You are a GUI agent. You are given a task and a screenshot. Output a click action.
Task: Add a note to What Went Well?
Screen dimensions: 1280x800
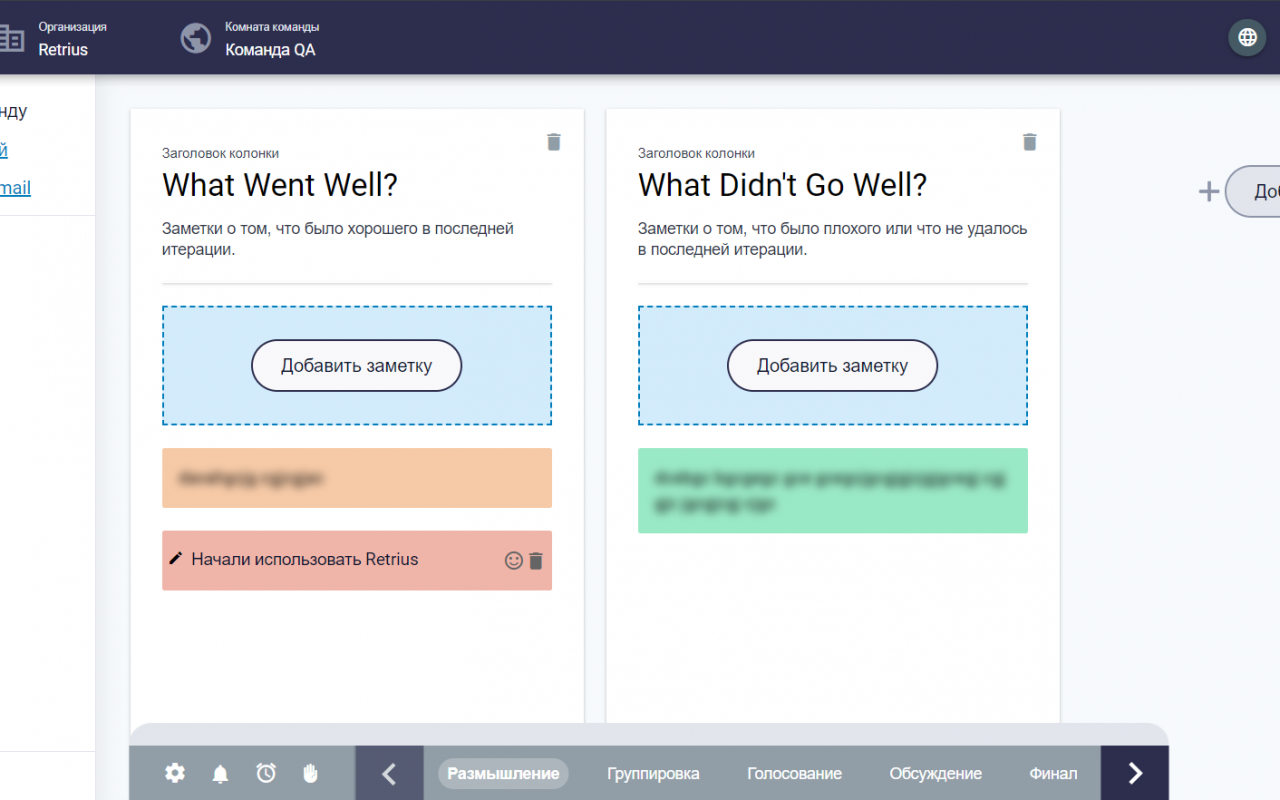356,365
